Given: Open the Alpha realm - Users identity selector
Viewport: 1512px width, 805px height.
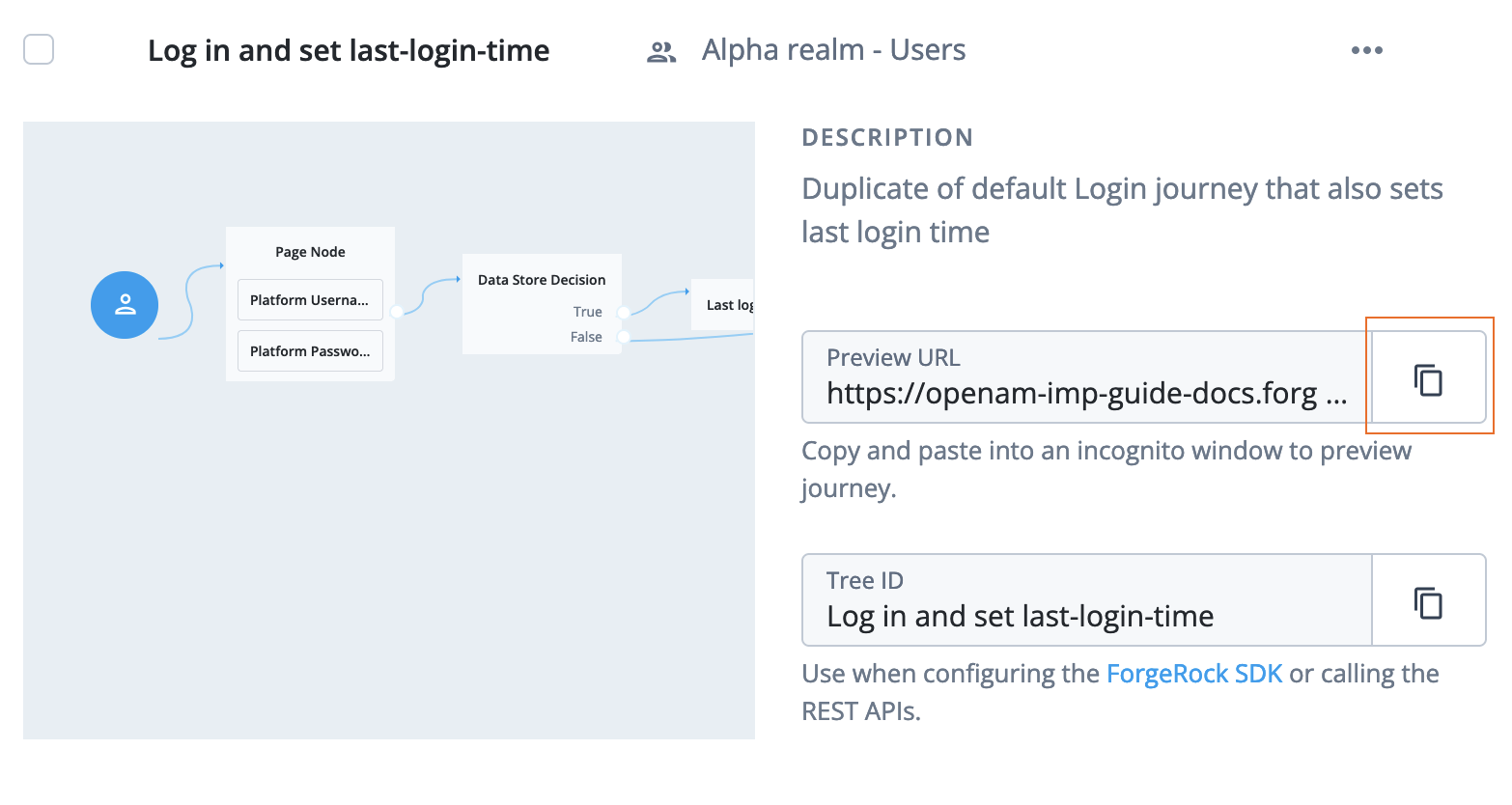Looking at the screenshot, I should [x=833, y=49].
